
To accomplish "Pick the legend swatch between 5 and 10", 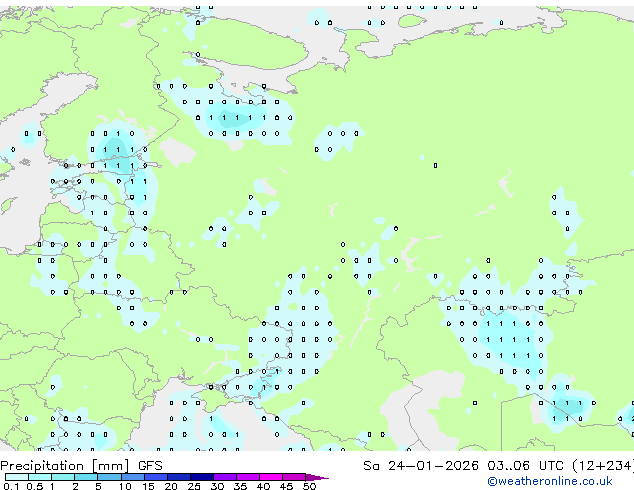I will click(110, 477).
